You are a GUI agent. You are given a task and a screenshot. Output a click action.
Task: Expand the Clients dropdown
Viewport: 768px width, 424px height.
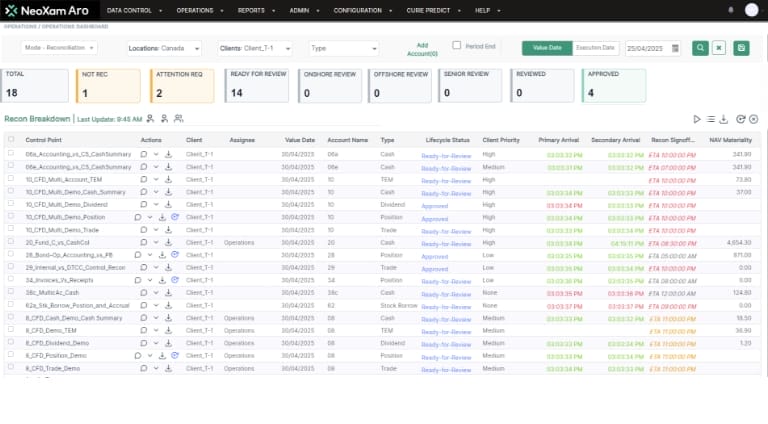pyautogui.click(x=255, y=48)
